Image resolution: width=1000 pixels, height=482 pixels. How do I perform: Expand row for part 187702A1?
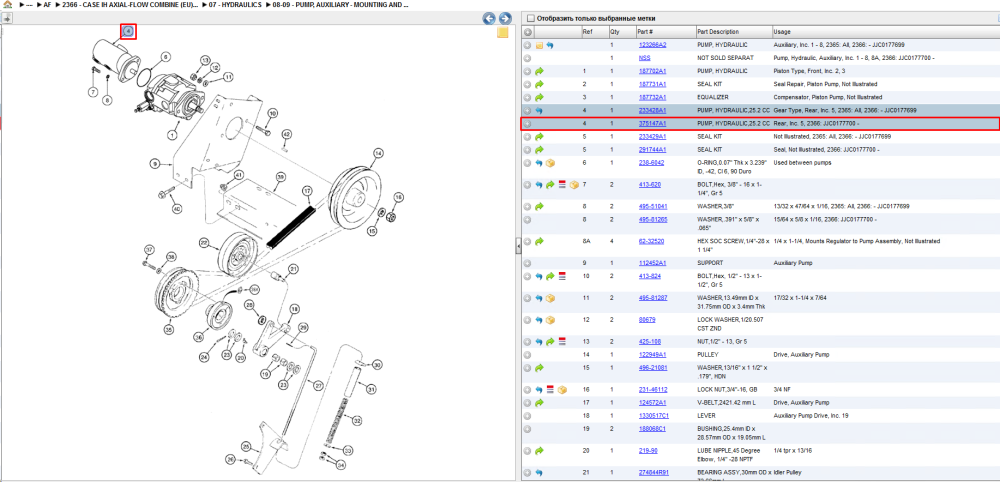click(527, 71)
